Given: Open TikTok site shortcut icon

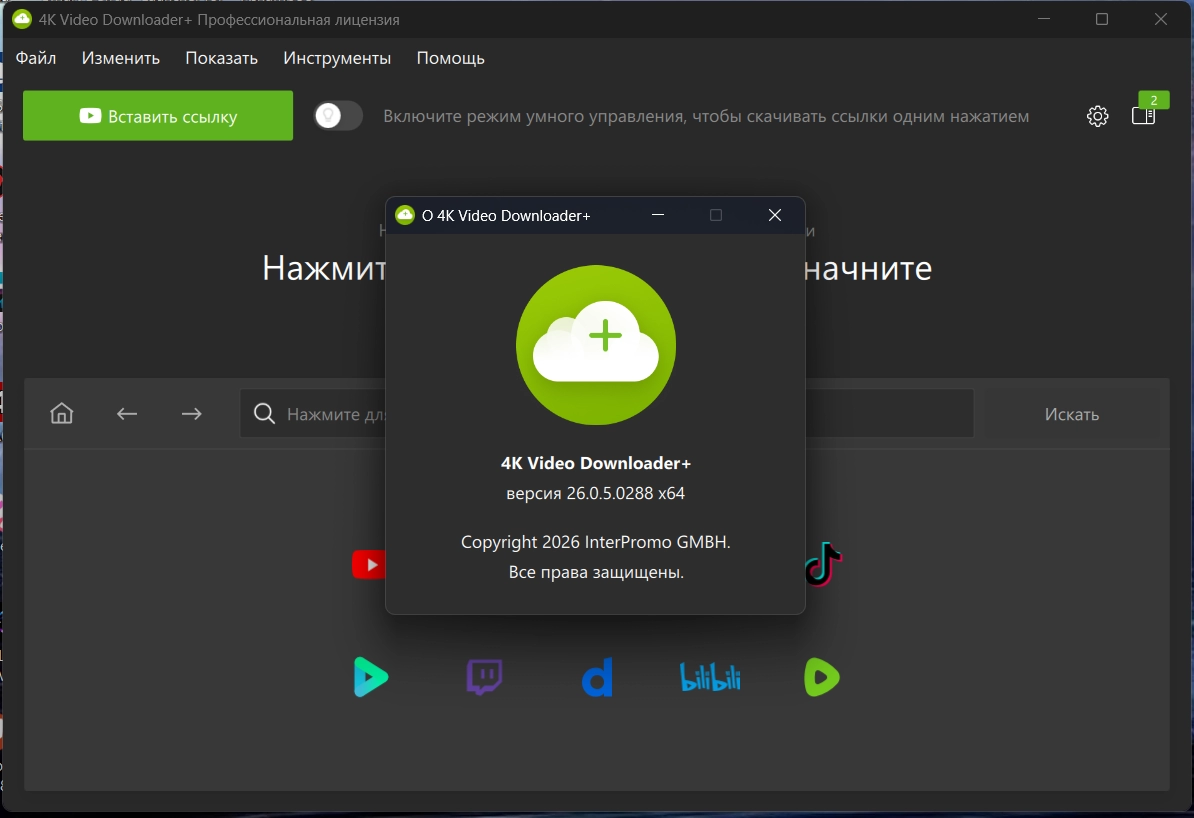Looking at the screenshot, I should [824, 564].
